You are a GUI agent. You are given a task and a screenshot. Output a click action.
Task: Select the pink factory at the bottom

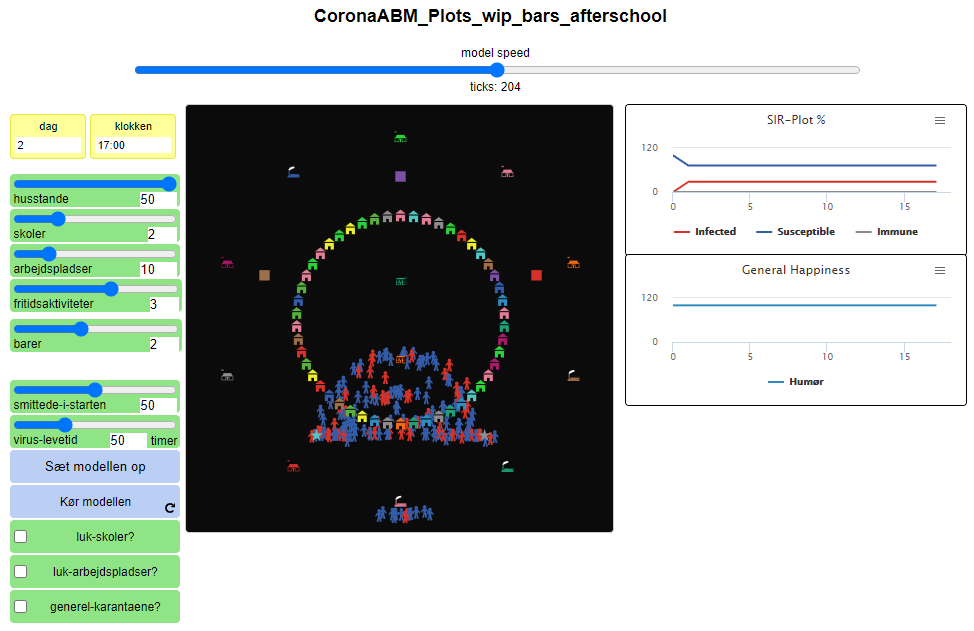(x=401, y=501)
